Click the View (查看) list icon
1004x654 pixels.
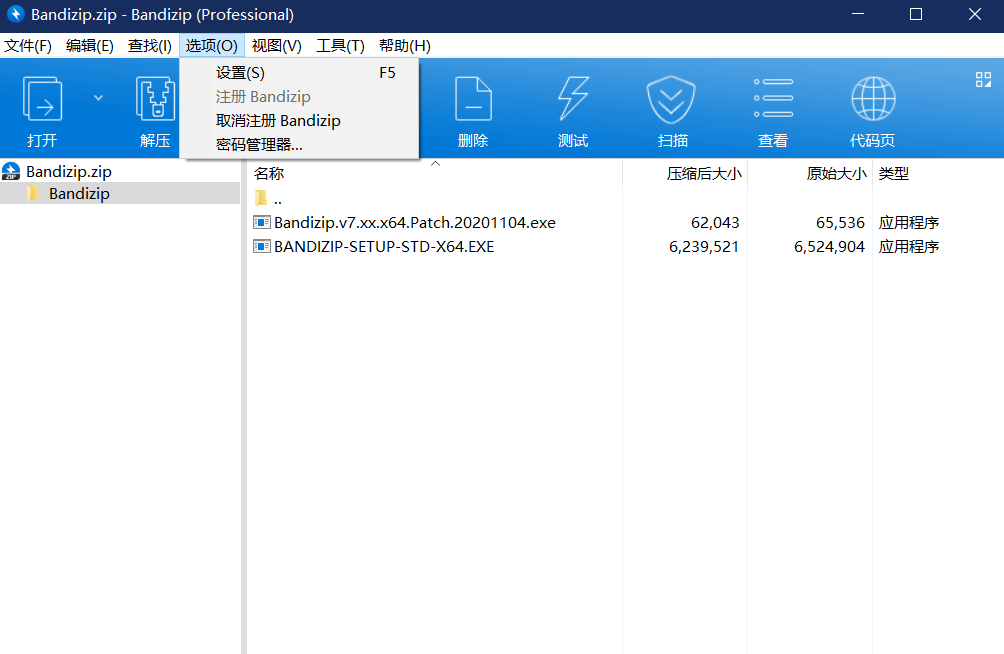tap(773, 98)
